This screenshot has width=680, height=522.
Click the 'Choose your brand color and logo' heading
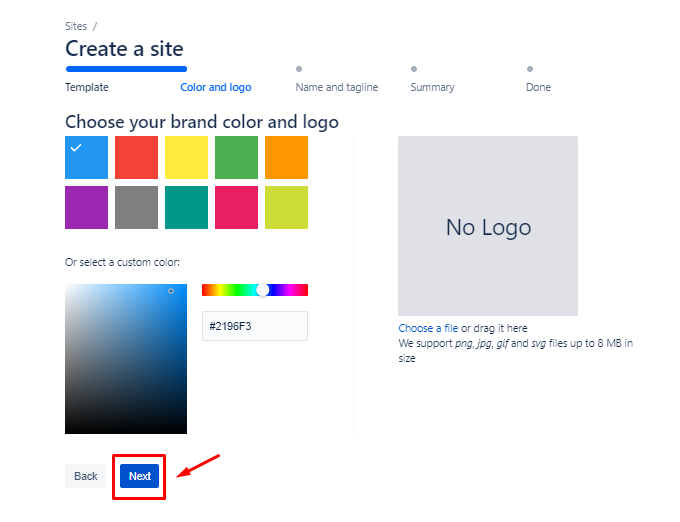pos(202,122)
